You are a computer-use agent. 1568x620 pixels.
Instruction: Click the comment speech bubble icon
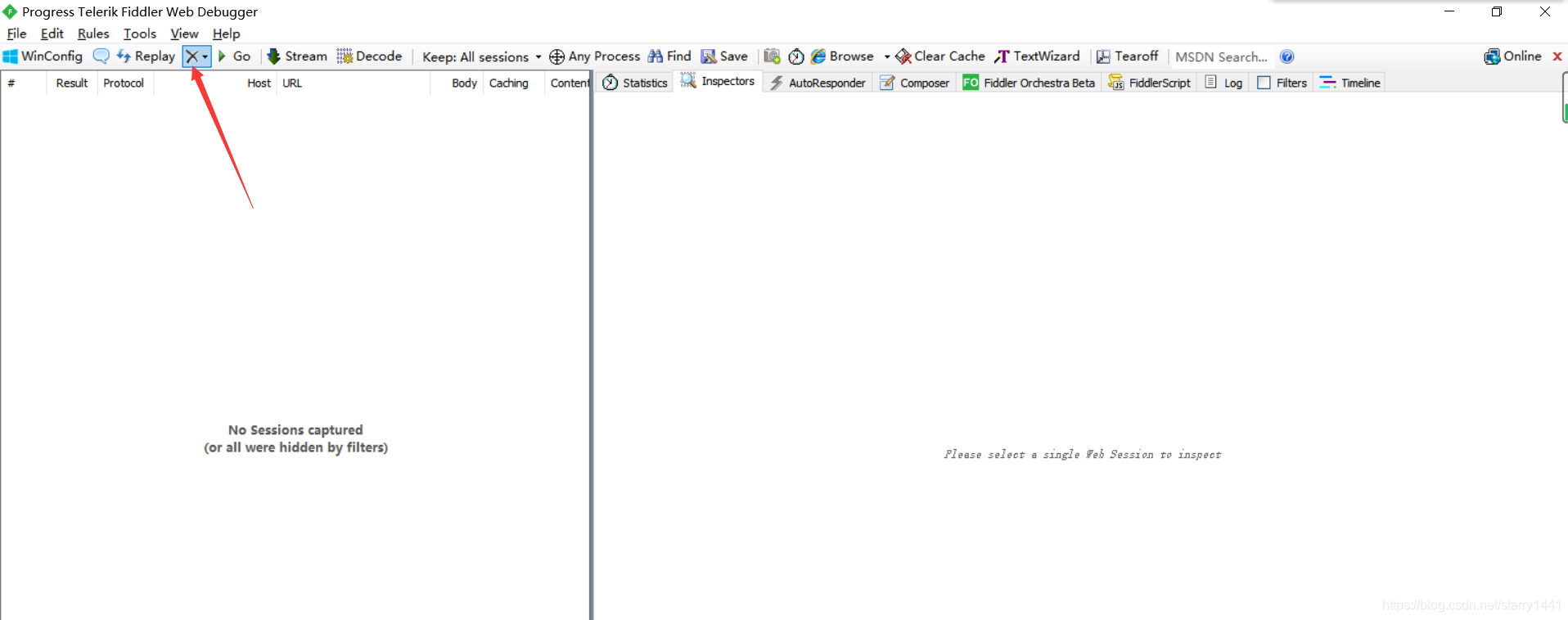101,56
